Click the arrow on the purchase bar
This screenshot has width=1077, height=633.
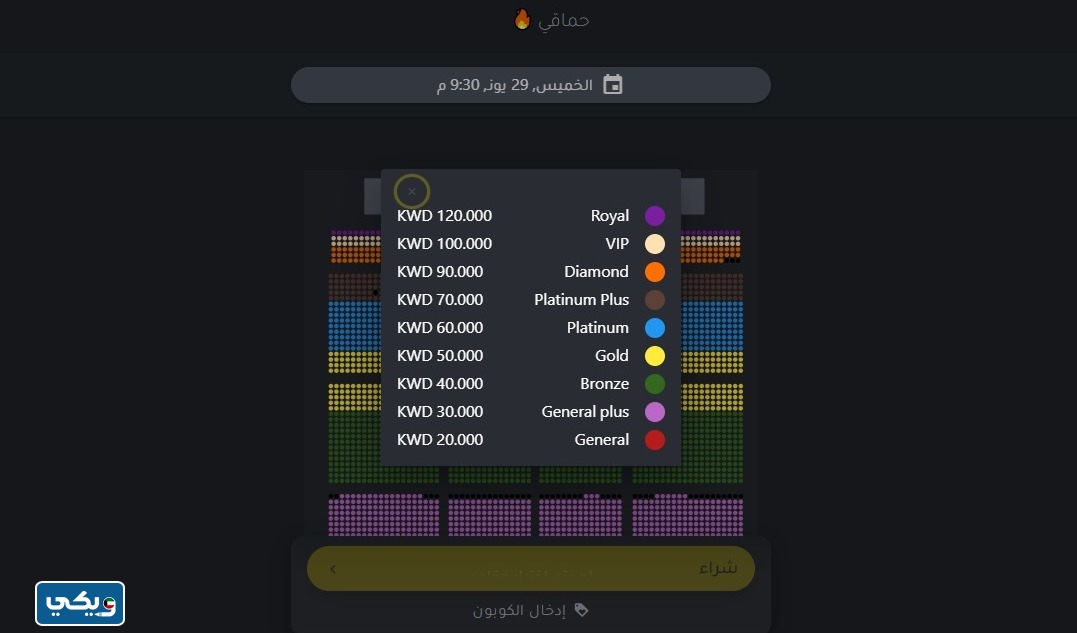[333, 569]
